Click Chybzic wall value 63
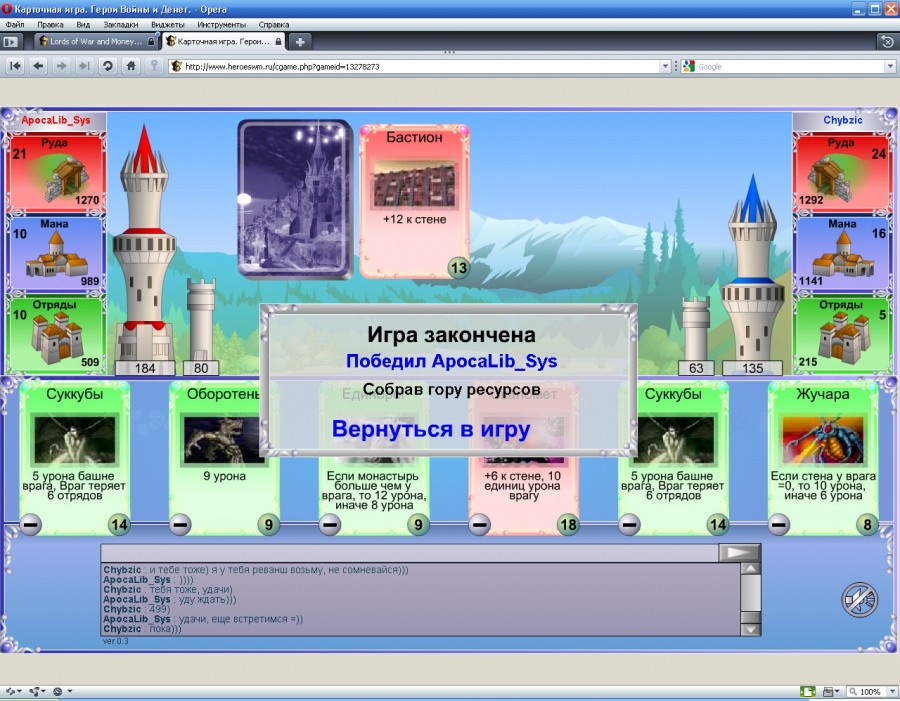Screen dimensions: 900x701 pyautogui.click(x=696, y=368)
